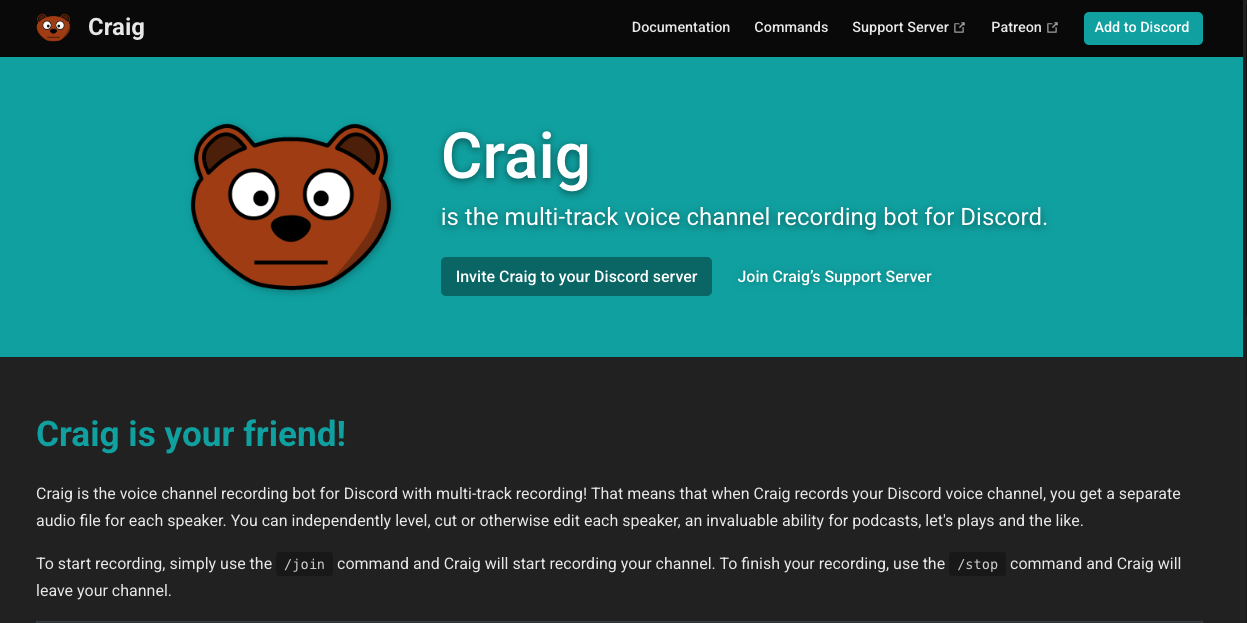Click Invite Craig to your Discord server
1247x623 pixels.
click(576, 277)
